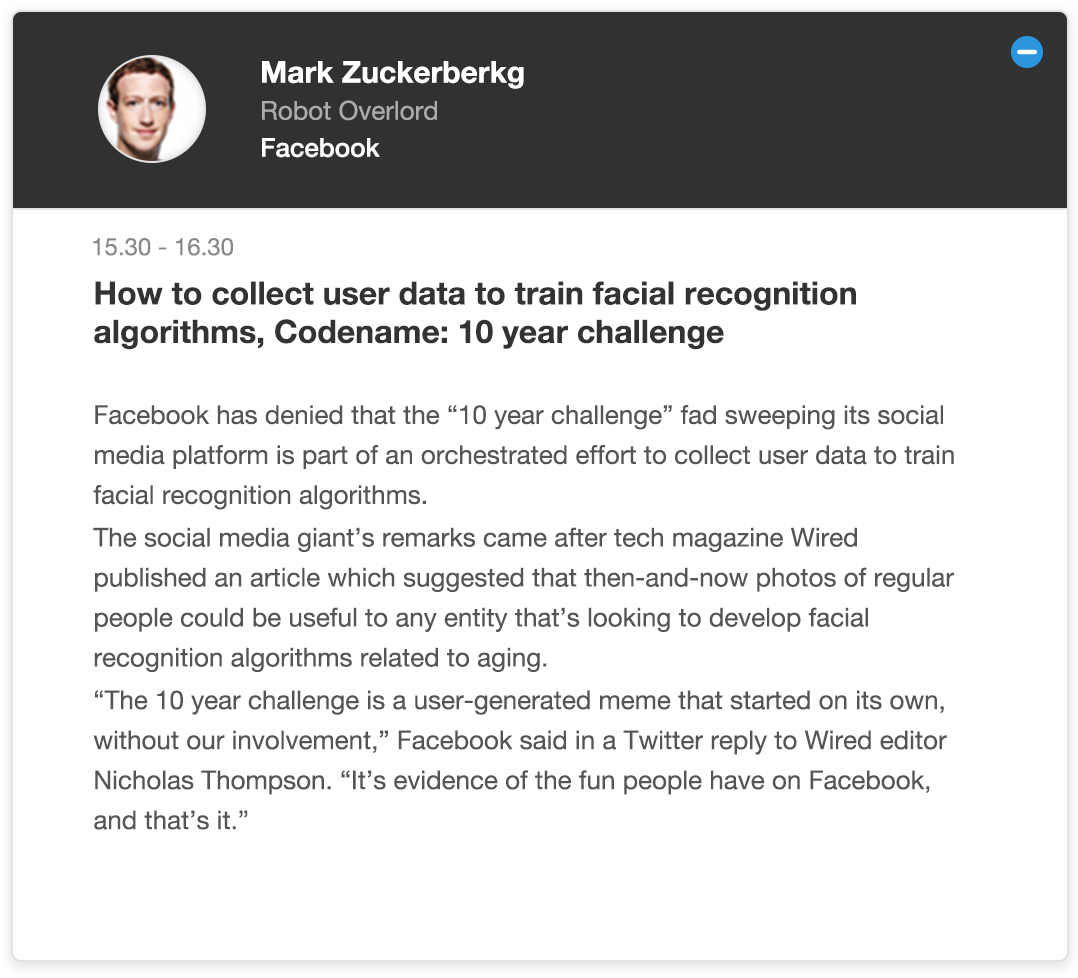Open the Facebook company label in header

[x=320, y=148]
